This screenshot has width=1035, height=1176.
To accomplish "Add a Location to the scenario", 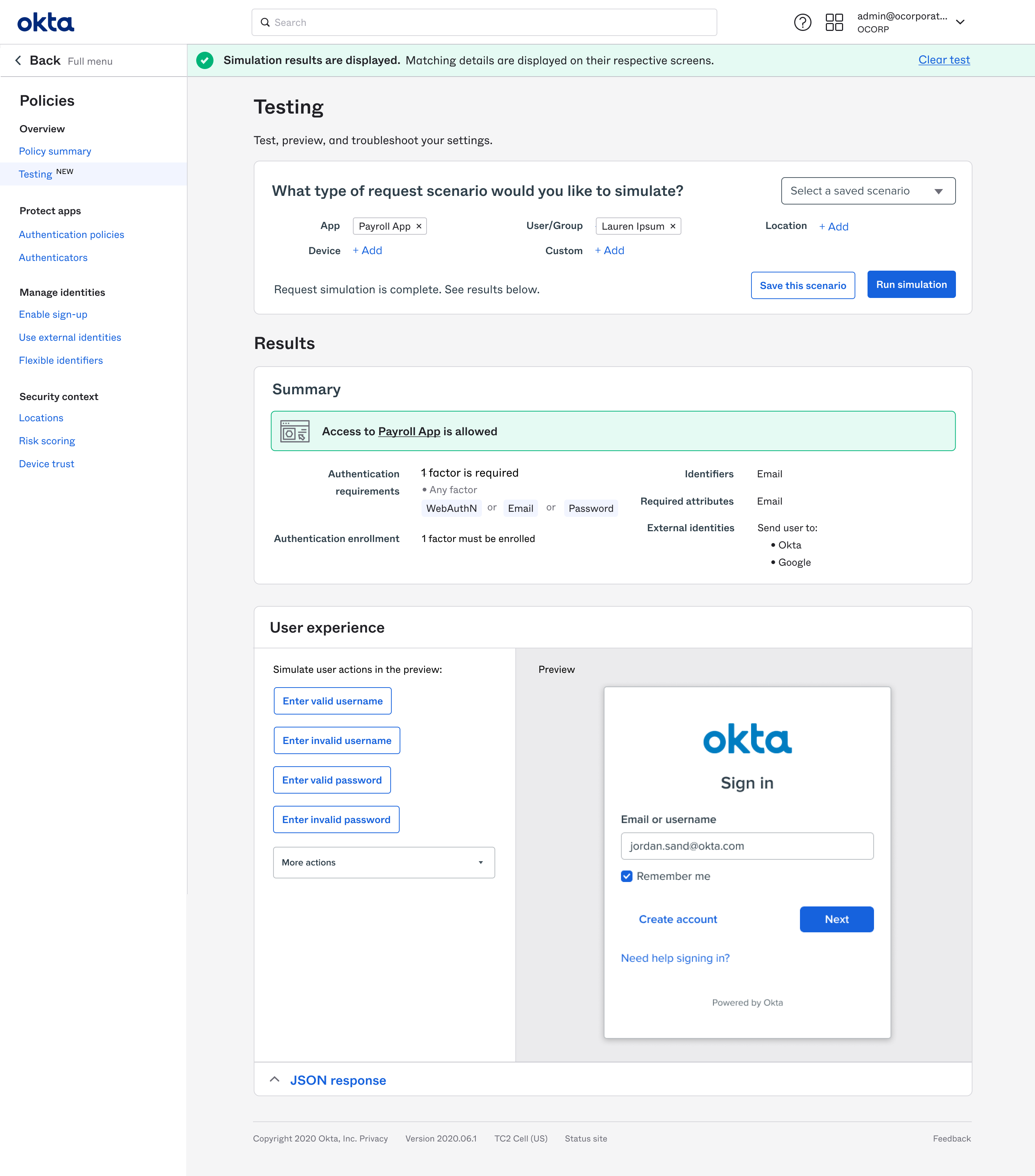I will 834,227.
